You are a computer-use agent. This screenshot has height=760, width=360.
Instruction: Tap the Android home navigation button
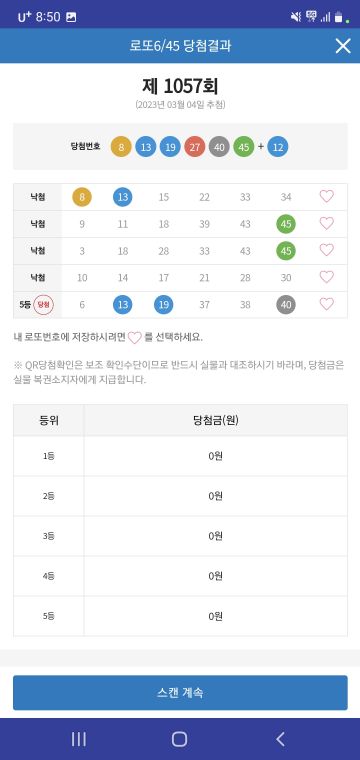[179, 739]
